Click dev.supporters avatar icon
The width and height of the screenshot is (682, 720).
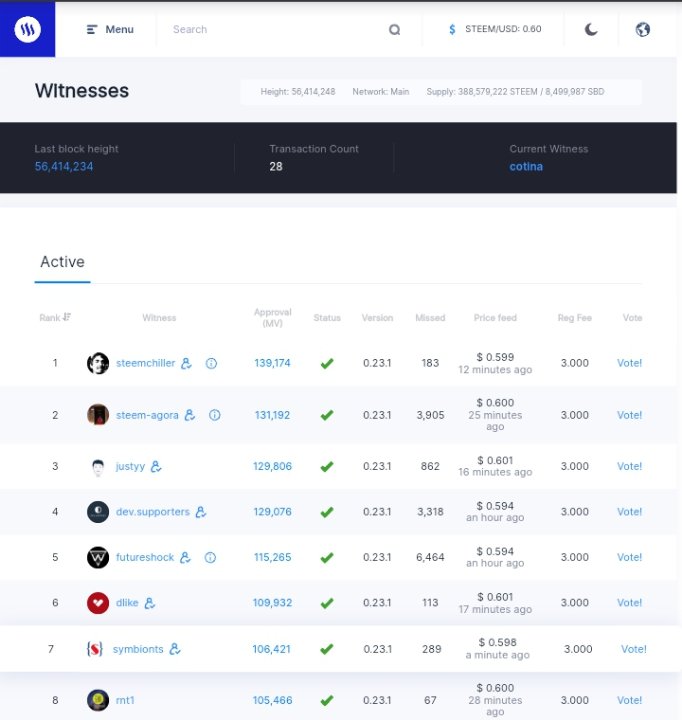pos(98,512)
